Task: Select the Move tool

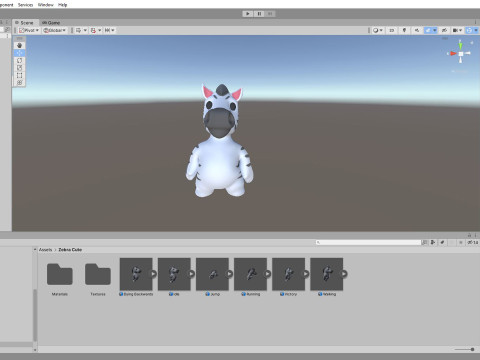Action: (19, 53)
